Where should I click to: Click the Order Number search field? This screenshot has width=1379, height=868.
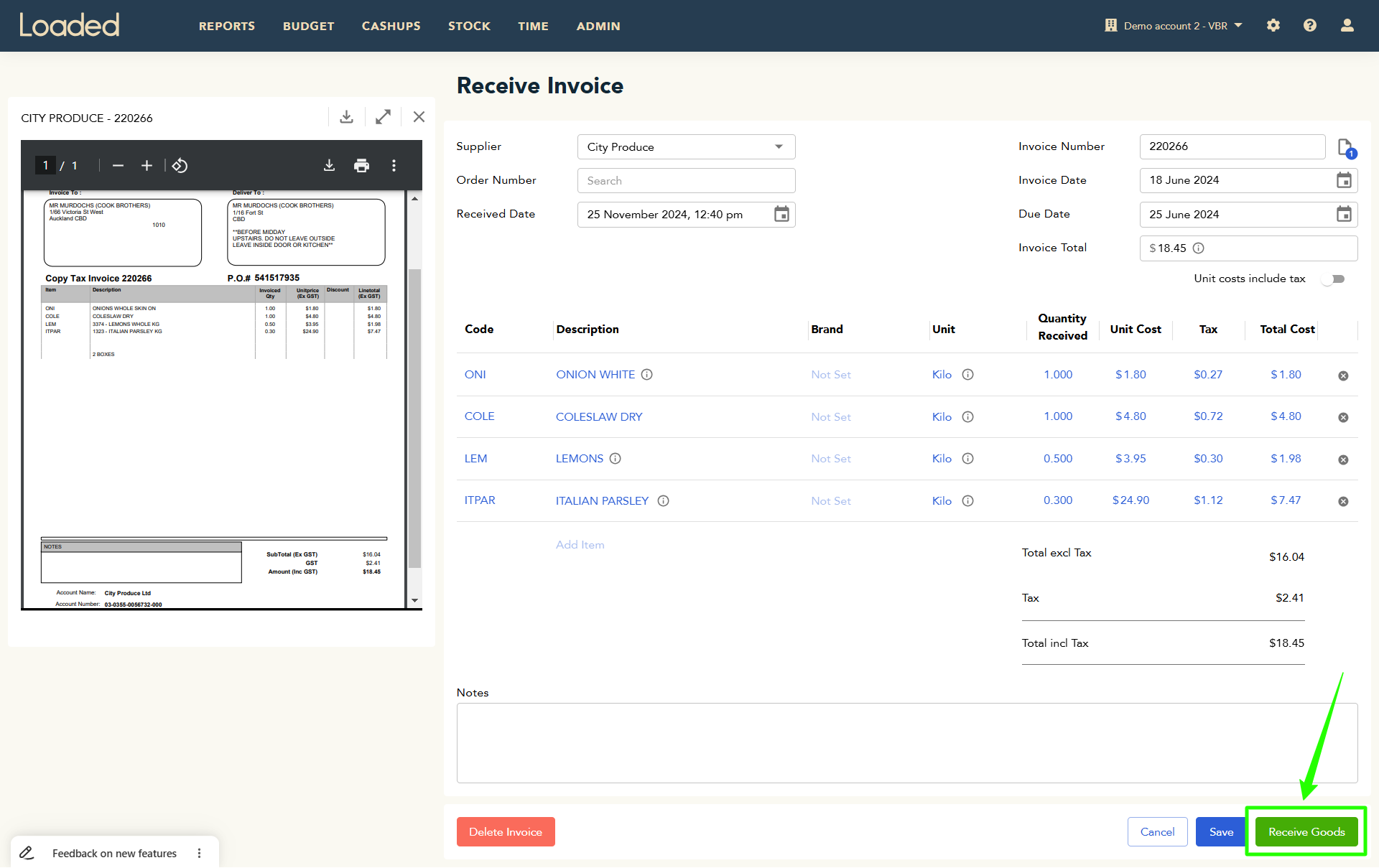[x=686, y=181]
